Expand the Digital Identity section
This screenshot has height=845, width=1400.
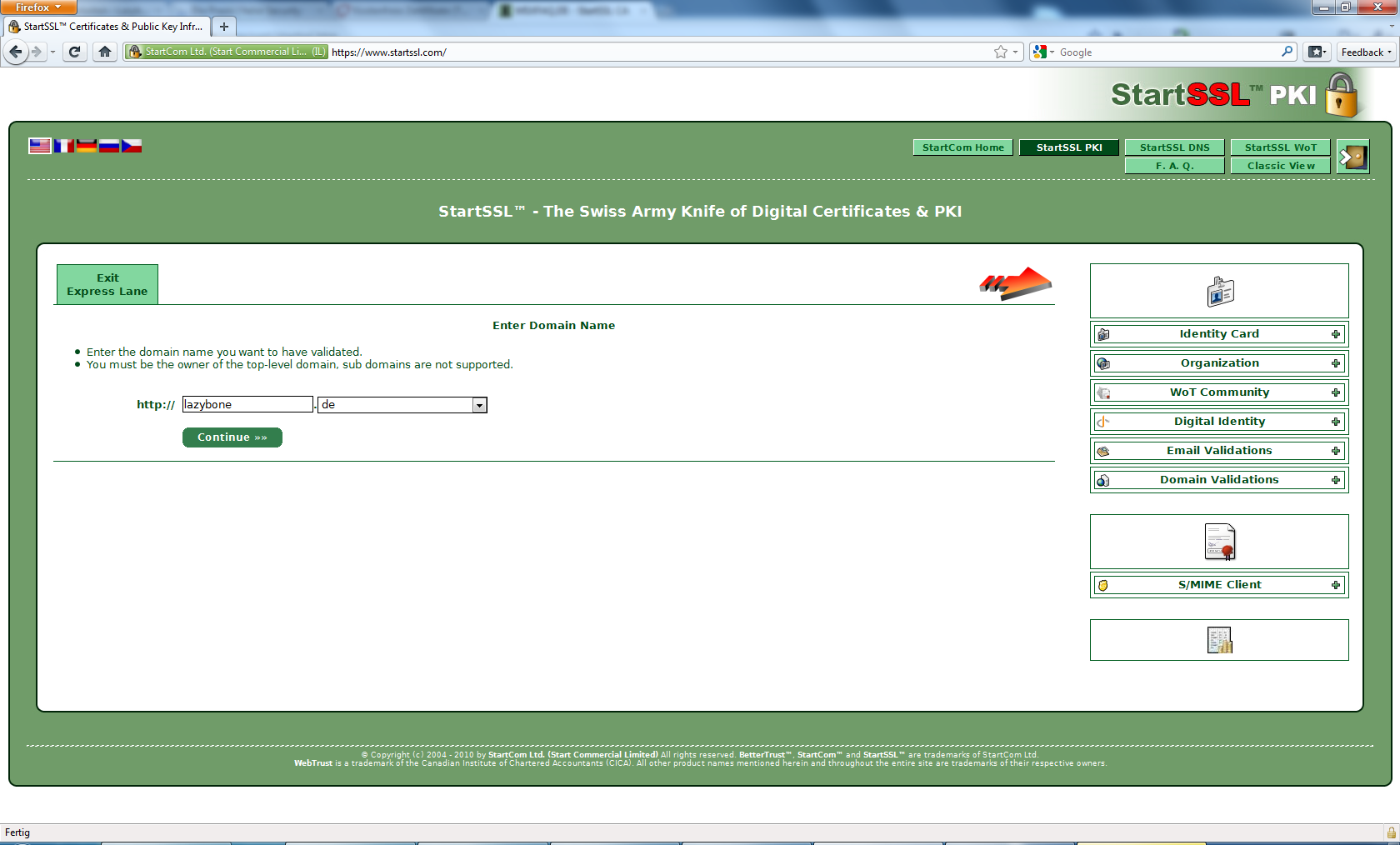1336,422
